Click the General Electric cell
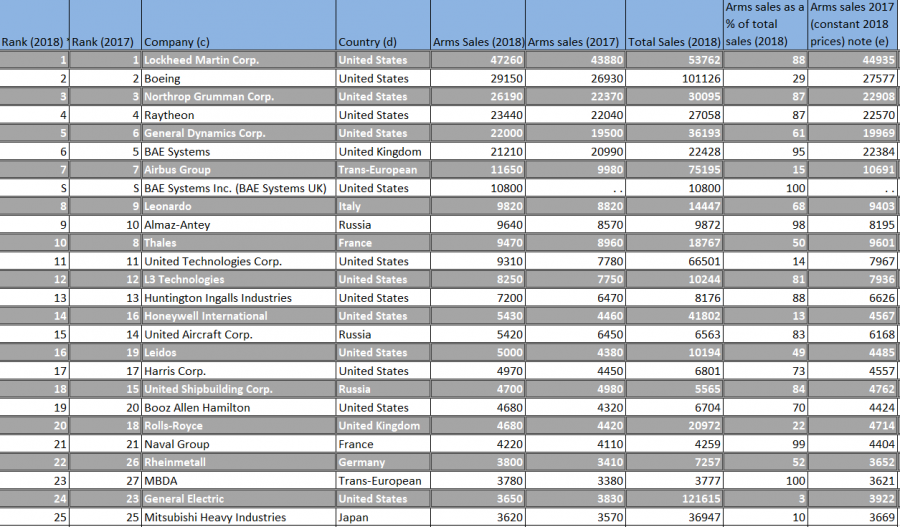Screen dimensions: 900x527 tap(239, 499)
